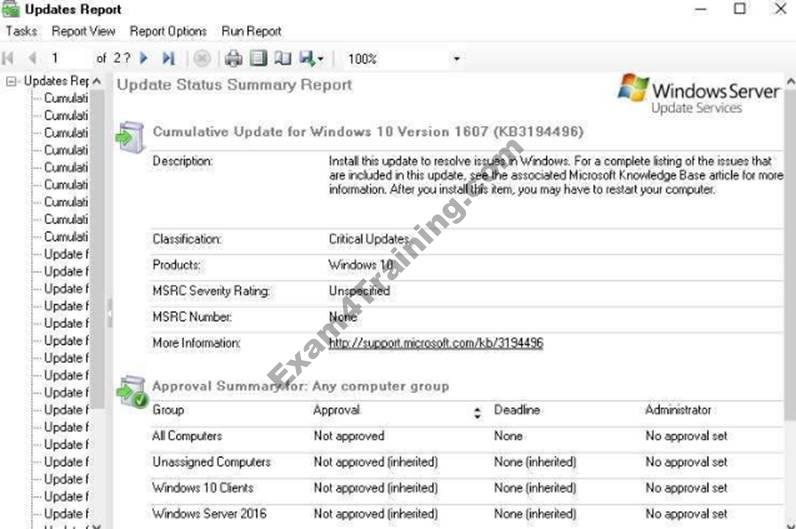This screenshot has height=529, width=796.
Task: Click approval status of Unassigned Computers row
Action: 376,461
